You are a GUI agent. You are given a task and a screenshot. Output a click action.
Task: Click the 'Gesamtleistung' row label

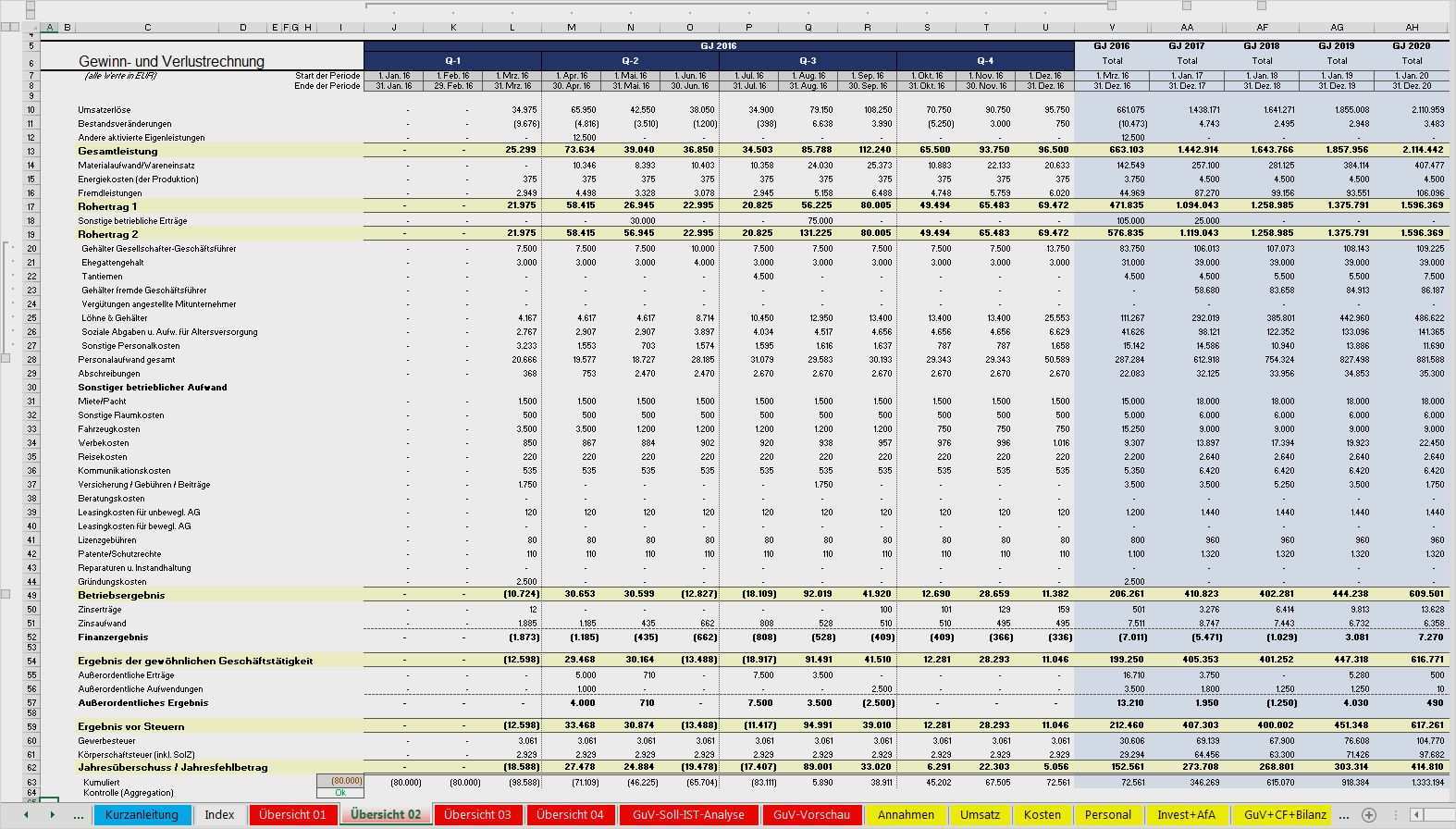click(117, 151)
